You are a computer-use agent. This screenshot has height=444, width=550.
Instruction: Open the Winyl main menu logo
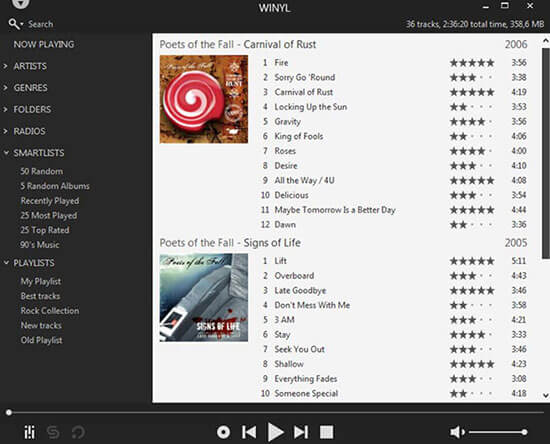20,4
